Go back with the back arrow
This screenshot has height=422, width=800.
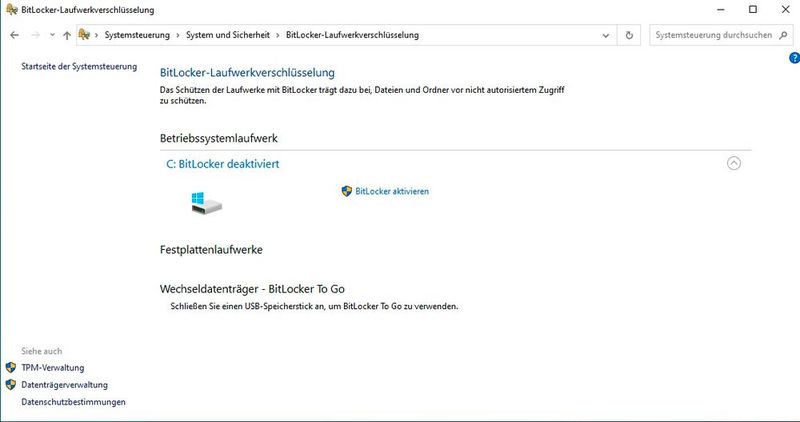click(14, 35)
